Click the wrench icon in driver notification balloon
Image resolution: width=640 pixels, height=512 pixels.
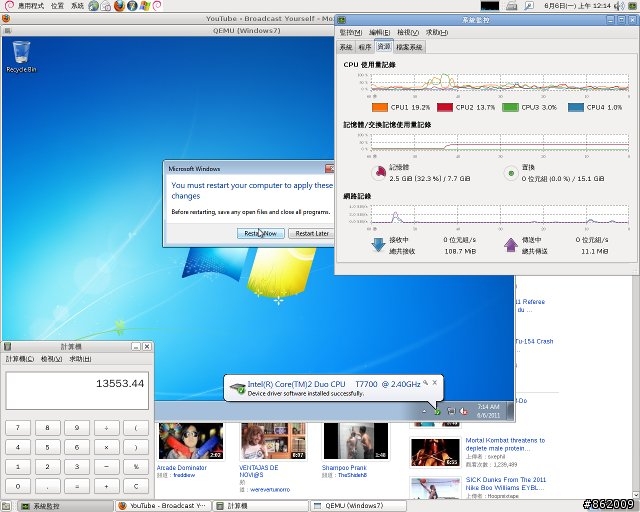click(425, 383)
